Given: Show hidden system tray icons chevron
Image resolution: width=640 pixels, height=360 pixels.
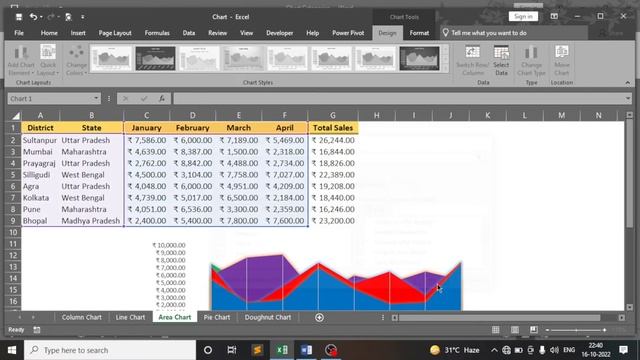Looking at the screenshot, I should click(494, 350).
